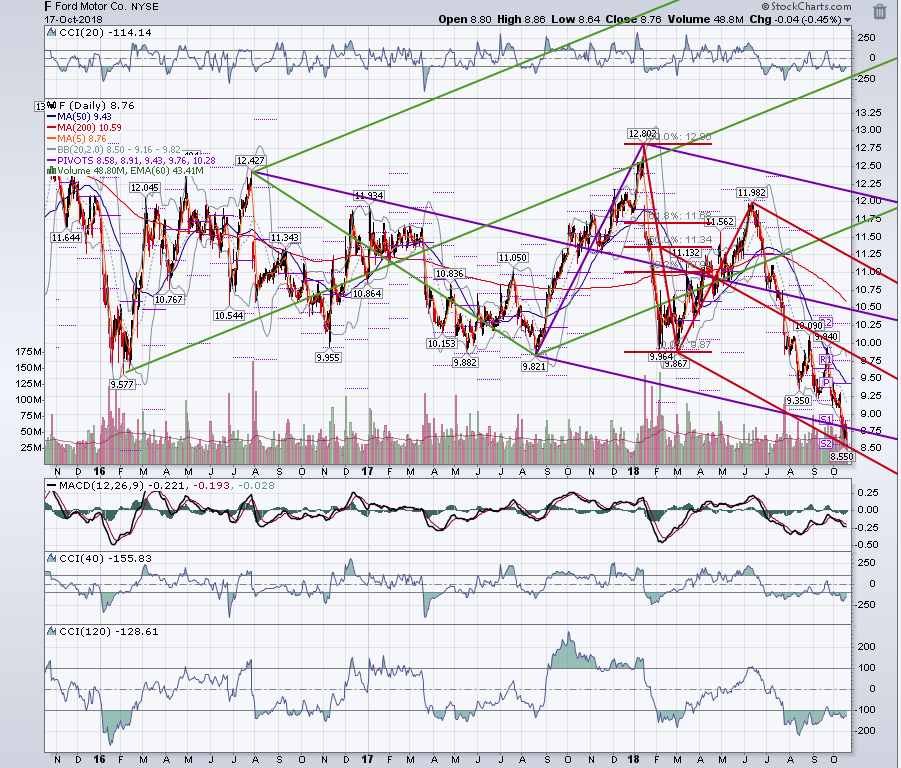Click the 11.982 peak price label
Screen dimensions: 901x768
(752, 193)
